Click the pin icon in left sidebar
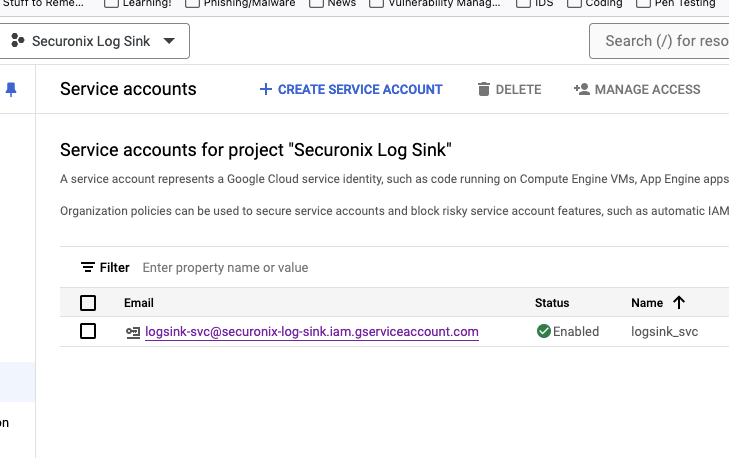Image resolution: width=729 pixels, height=458 pixels. tap(11, 90)
